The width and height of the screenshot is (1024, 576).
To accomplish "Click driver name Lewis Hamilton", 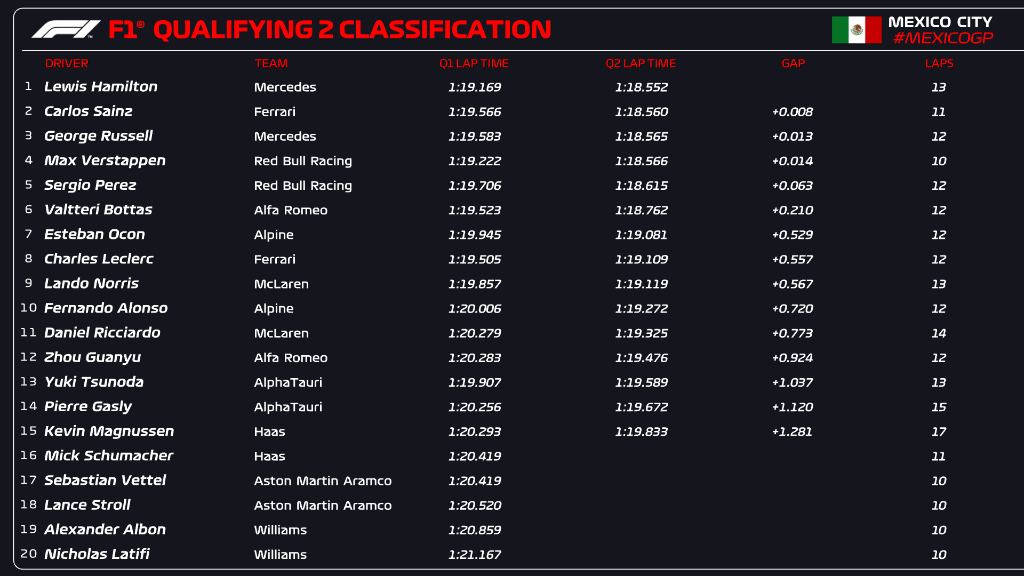I will pos(101,87).
